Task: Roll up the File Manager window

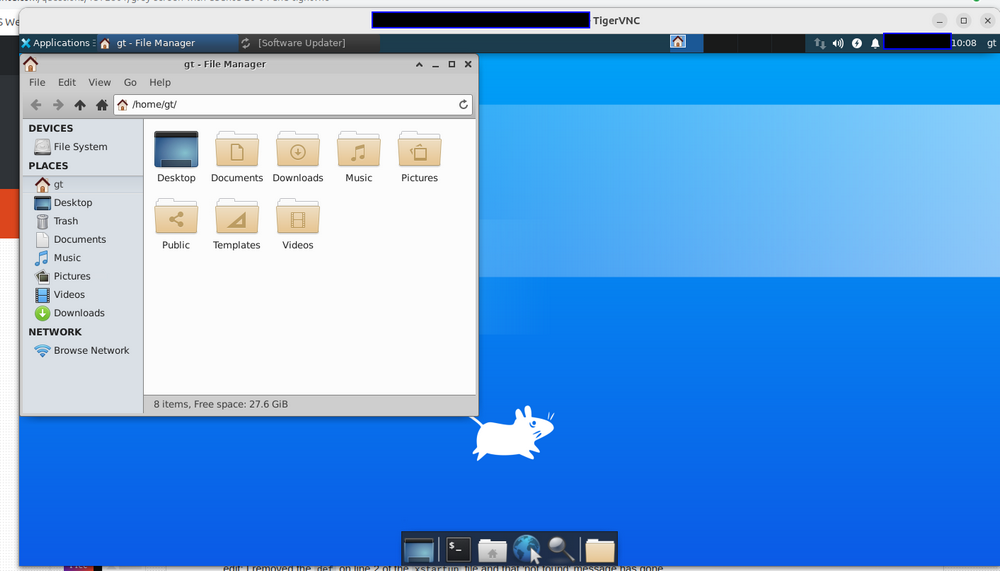Action: point(419,64)
